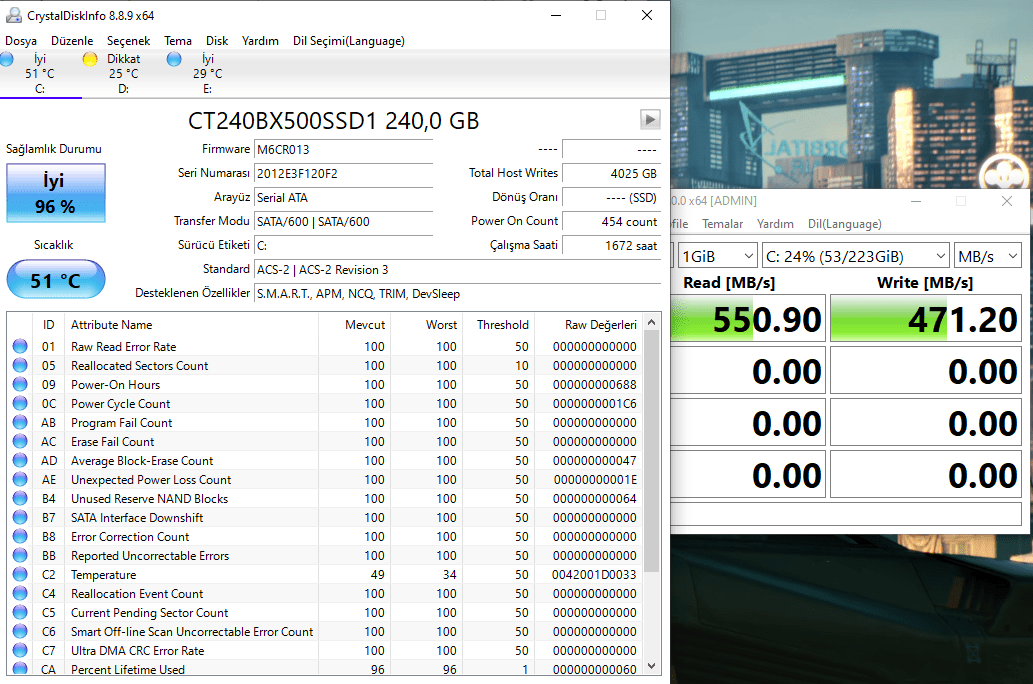1033x684 pixels.
Task: Open the Seçenek menu
Action: click(128, 41)
